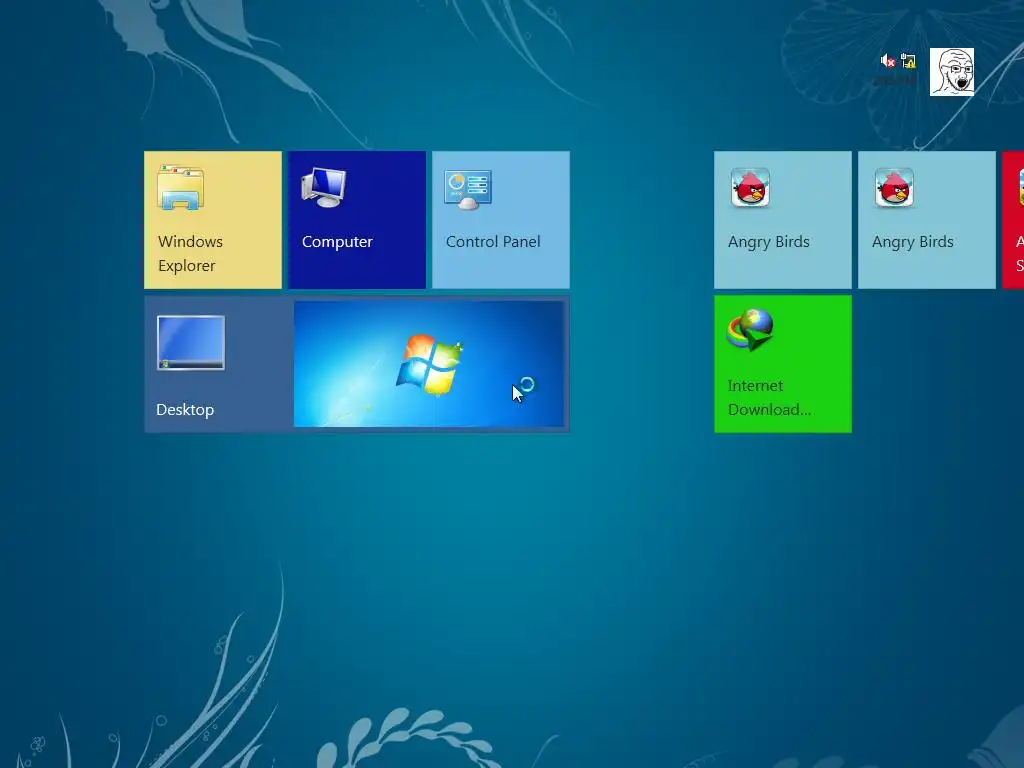Click the muted speaker volume icon
The height and width of the screenshot is (768, 1024).
[888, 61]
